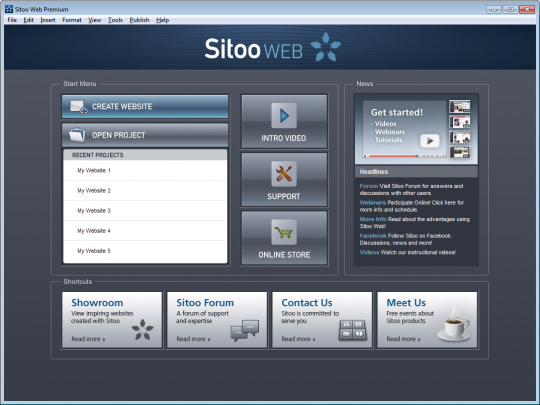
Task: Click the Facebook headline link
Action: 373,236
